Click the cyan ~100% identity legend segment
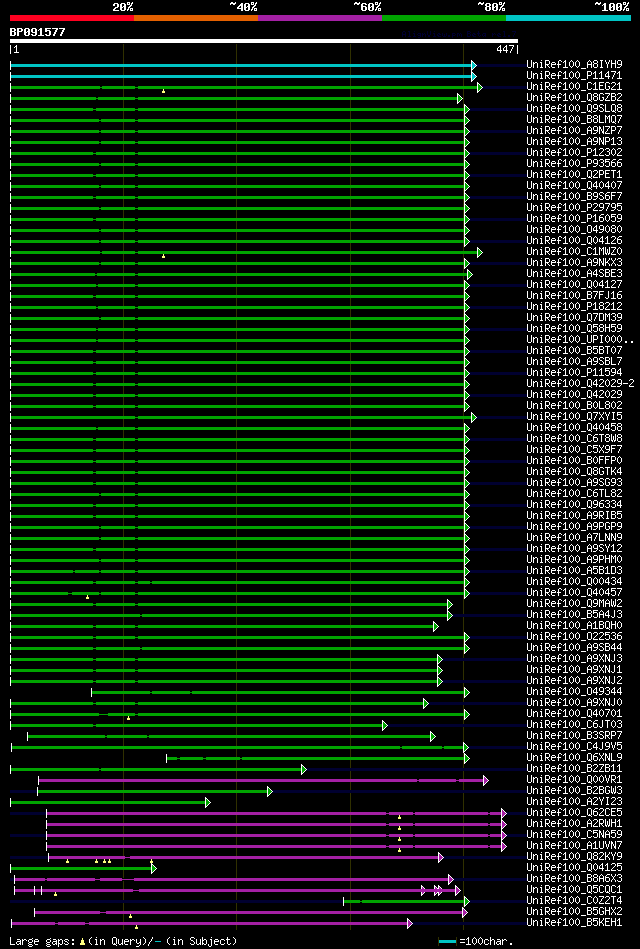Viewport: 640px width, 949px height. click(569, 18)
